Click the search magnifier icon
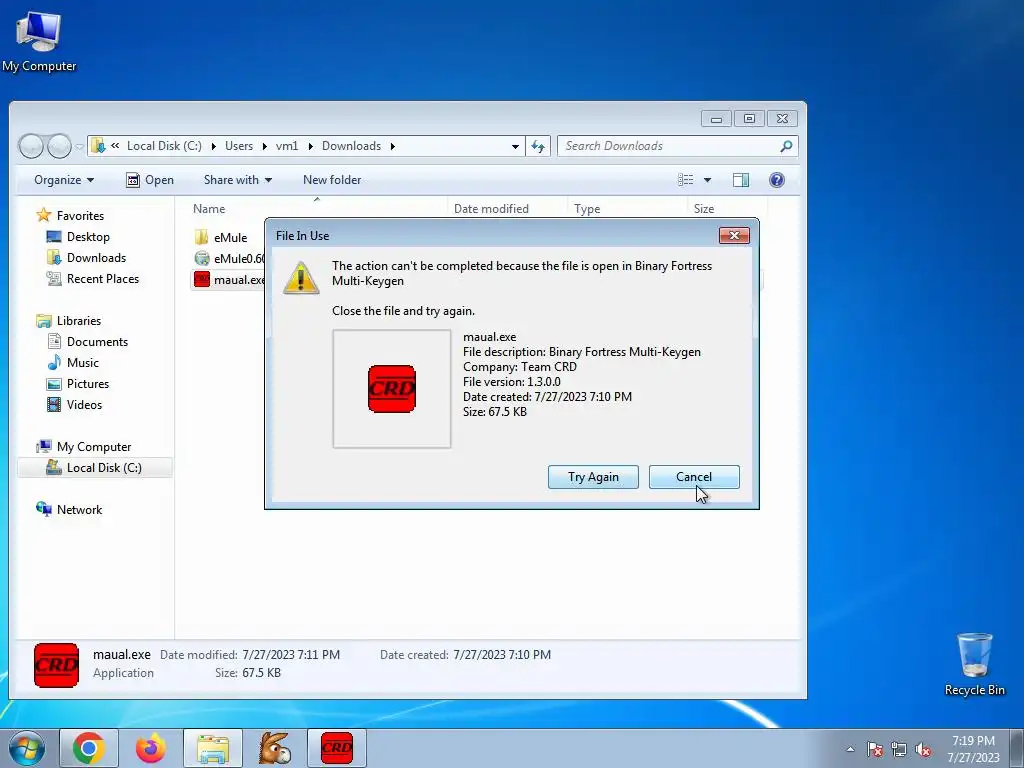1024x768 pixels. [x=786, y=146]
